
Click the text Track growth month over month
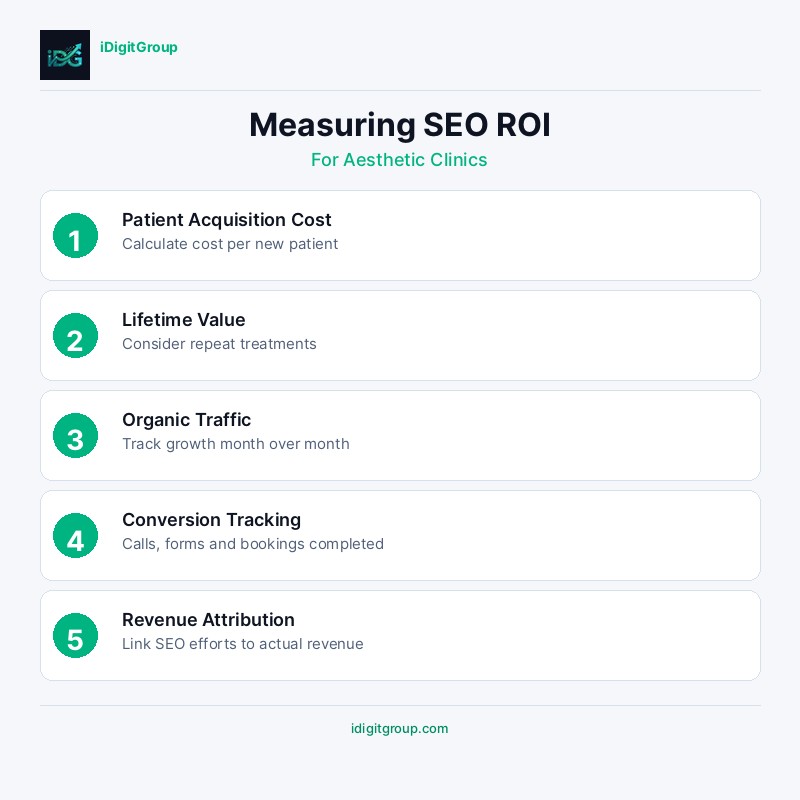click(236, 444)
